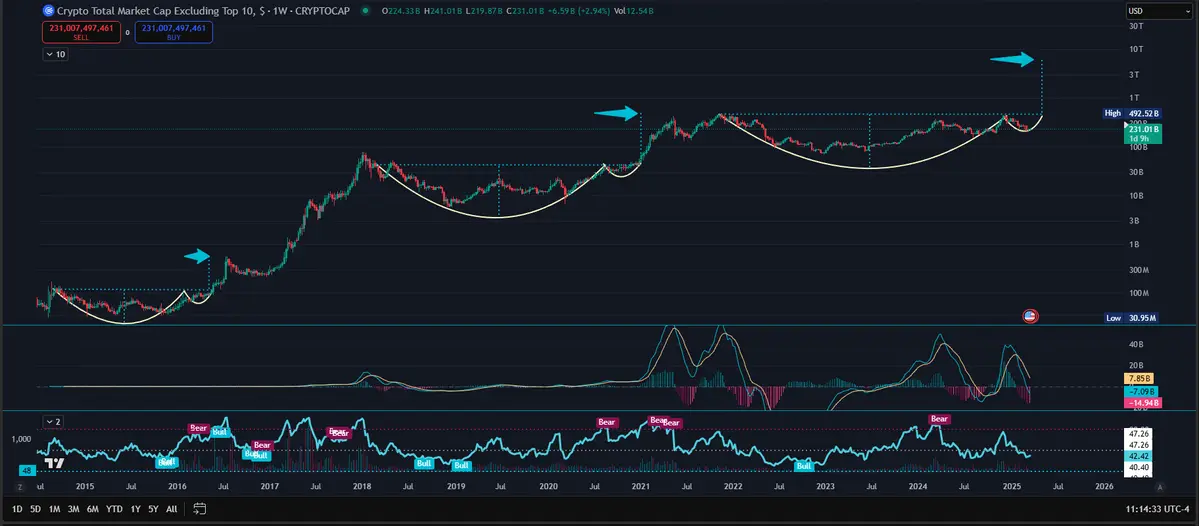This screenshot has width=1199, height=526.
Task: Select the 5D time range
Action: [35, 508]
